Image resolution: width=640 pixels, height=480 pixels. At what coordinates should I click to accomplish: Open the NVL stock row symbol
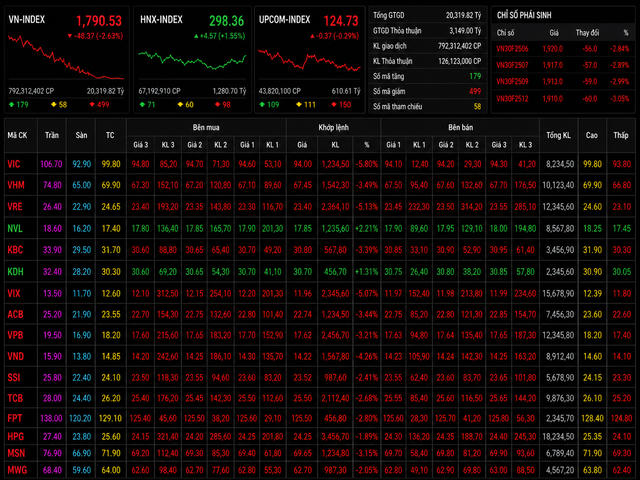(15, 229)
